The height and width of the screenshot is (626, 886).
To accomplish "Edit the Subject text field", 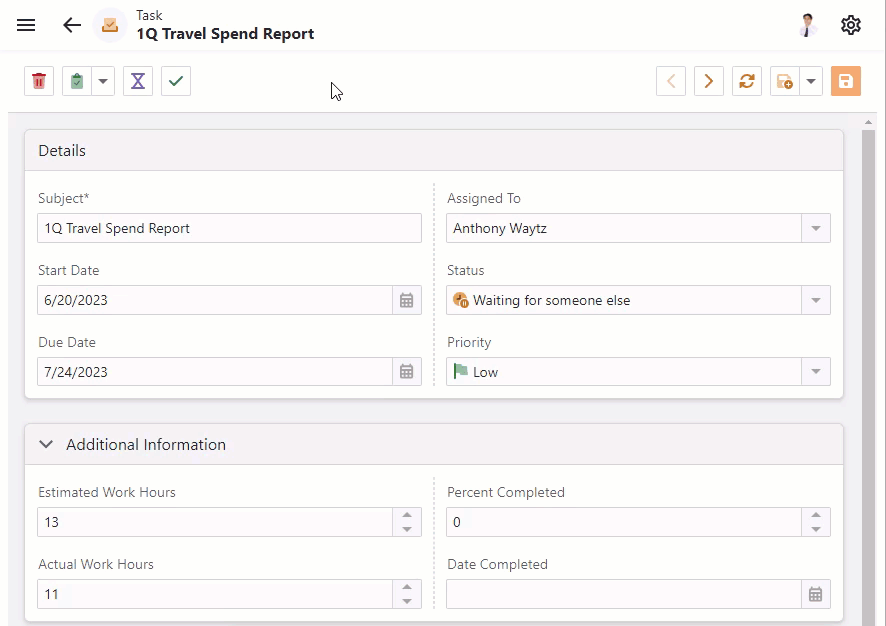I will pyautogui.click(x=229, y=228).
